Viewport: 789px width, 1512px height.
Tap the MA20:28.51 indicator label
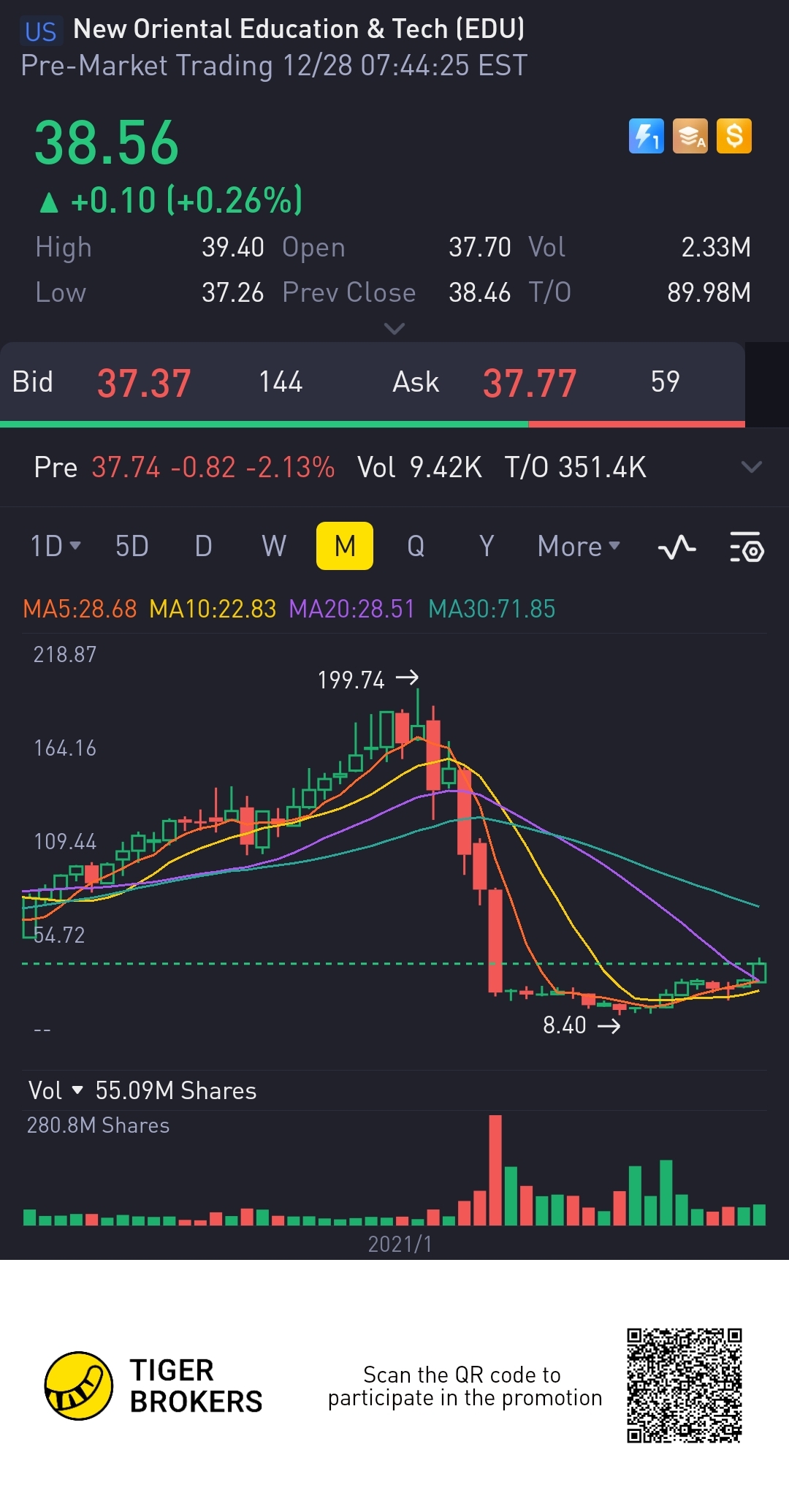(x=351, y=609)
